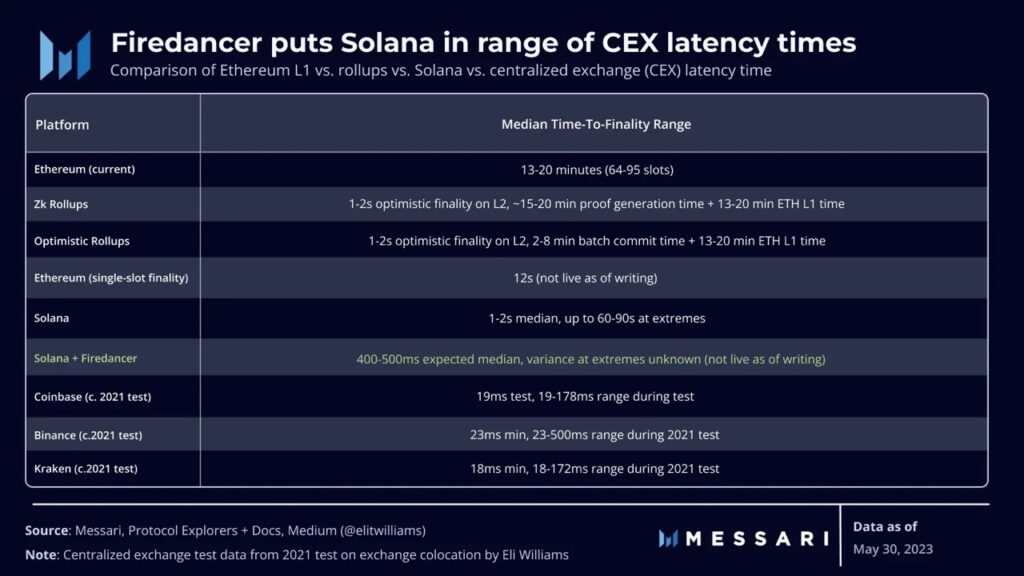This screenshot has width=1024, height=576.
Task: Select the May 30, 2023 date text
Action: (891, 549)
